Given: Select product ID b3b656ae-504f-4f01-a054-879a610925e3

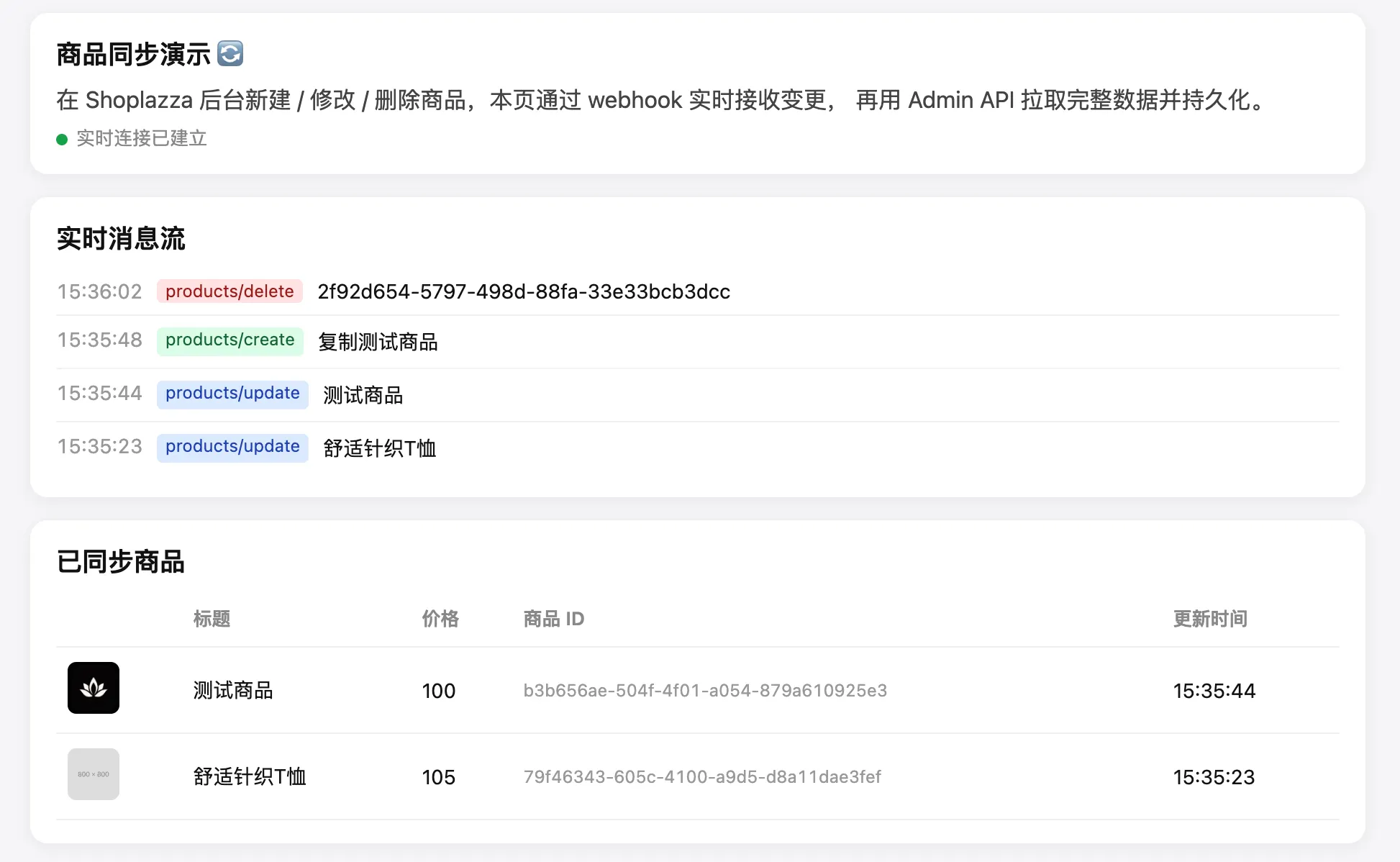Looking at the screenshot, I should (x=705, y=691).
